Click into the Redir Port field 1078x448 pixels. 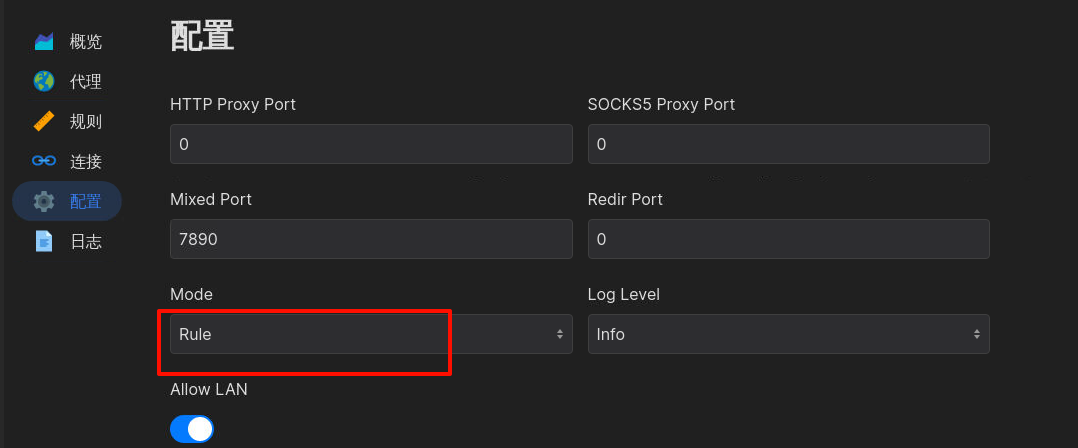click(789, 238)
